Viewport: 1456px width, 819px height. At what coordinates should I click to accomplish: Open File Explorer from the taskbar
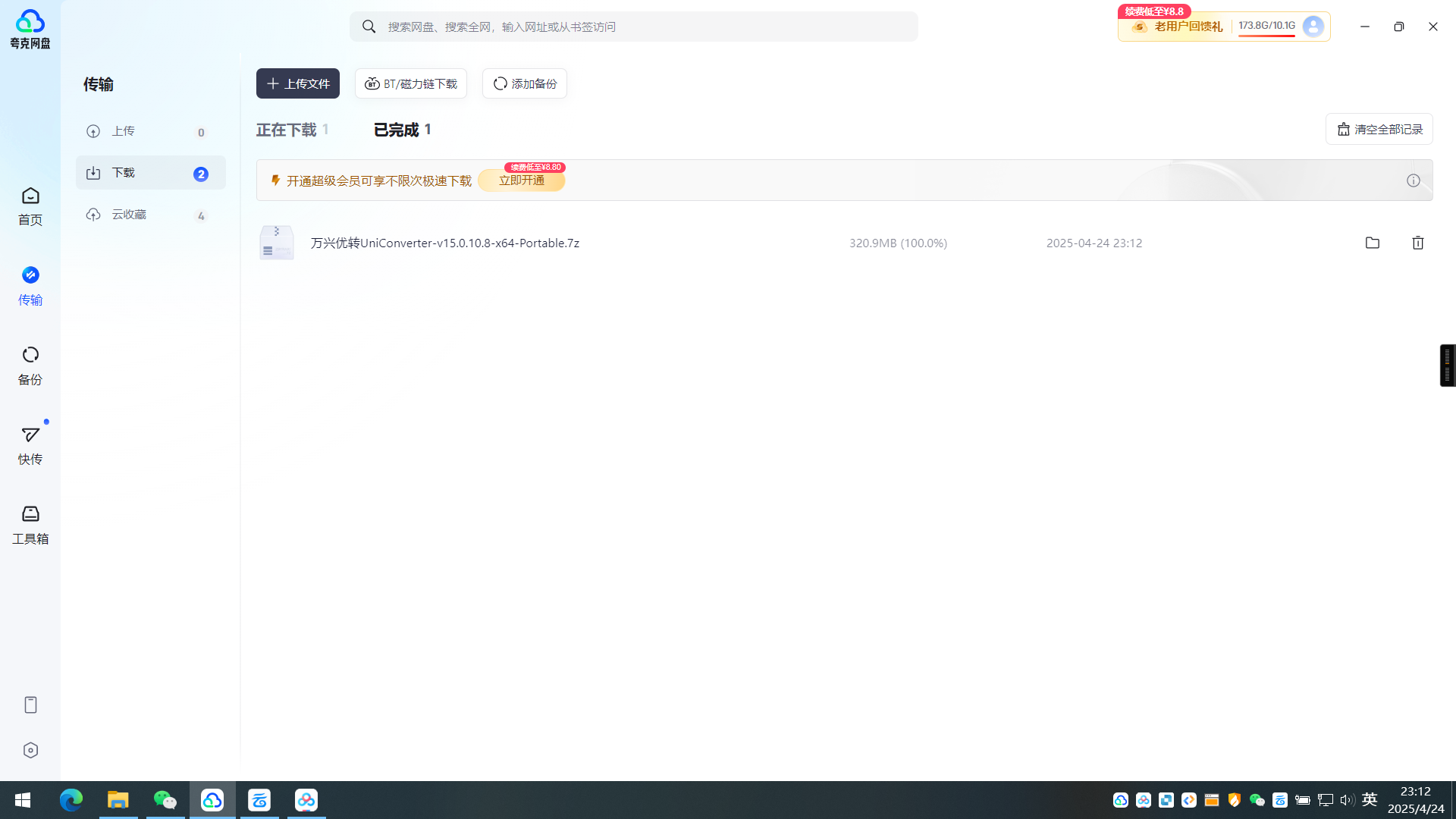click(x=118, y=800)
